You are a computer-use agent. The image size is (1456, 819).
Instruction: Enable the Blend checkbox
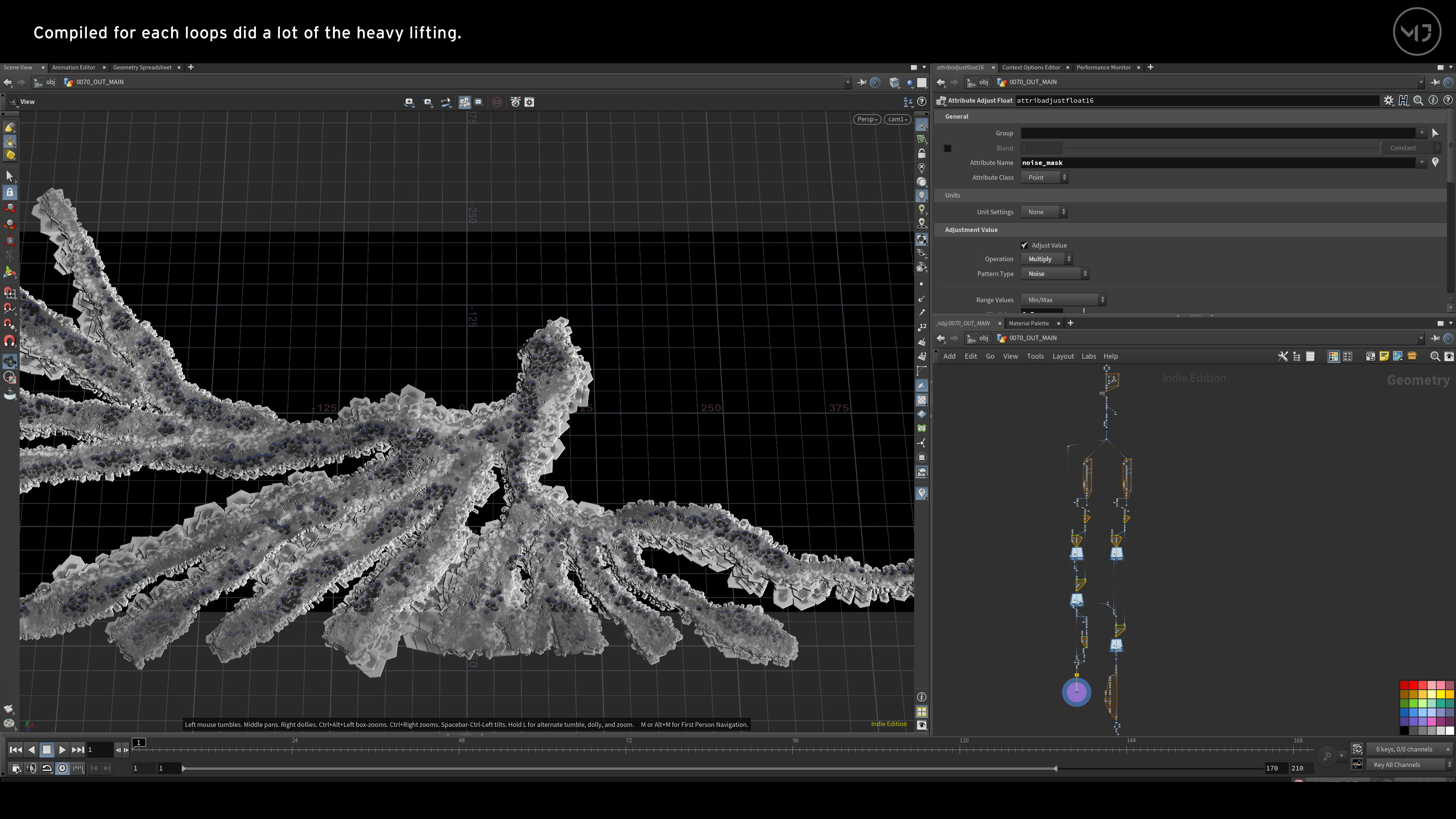coord(948,148)
